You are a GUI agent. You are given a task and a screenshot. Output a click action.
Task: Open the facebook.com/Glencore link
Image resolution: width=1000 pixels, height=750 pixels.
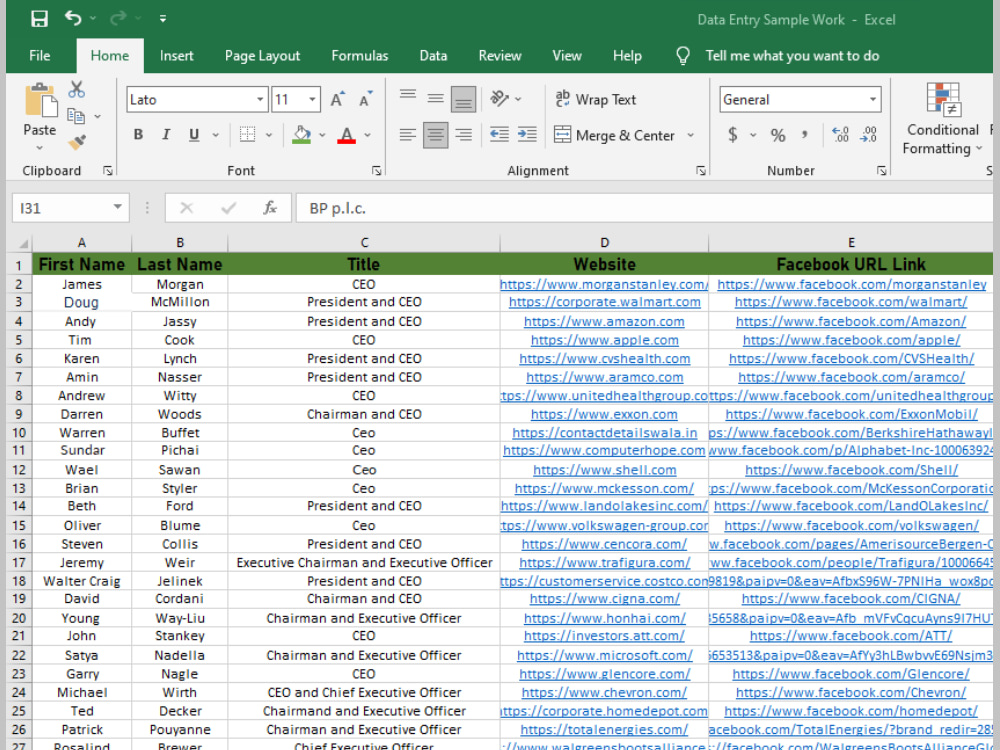(851, 674)
